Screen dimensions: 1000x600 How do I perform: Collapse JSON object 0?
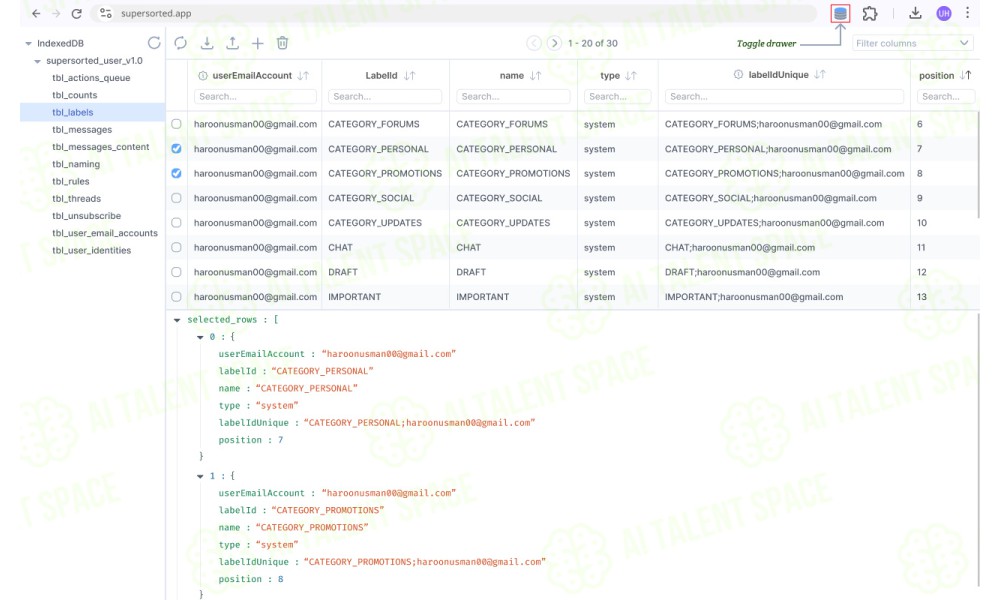click(x=200, y=337)
